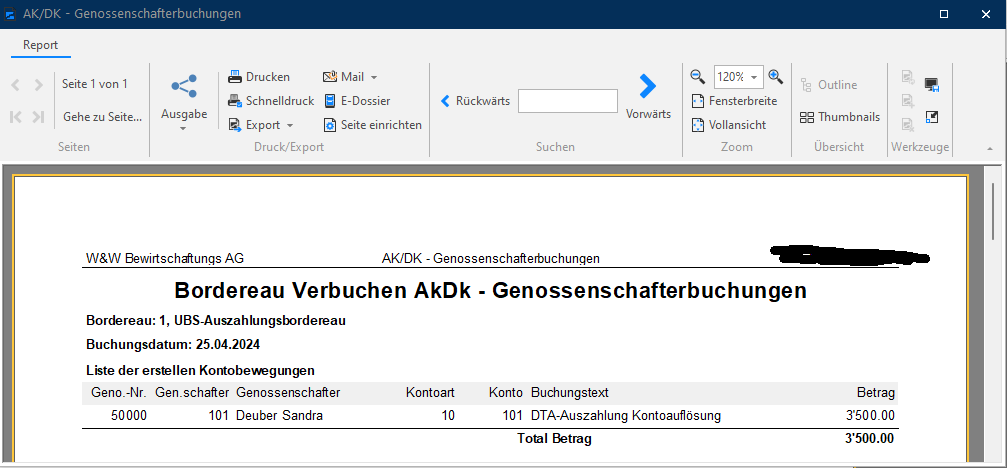Click the Kontoart value '10'
The height and width of the screenshot is (468, 1007).
coord(448,416)
